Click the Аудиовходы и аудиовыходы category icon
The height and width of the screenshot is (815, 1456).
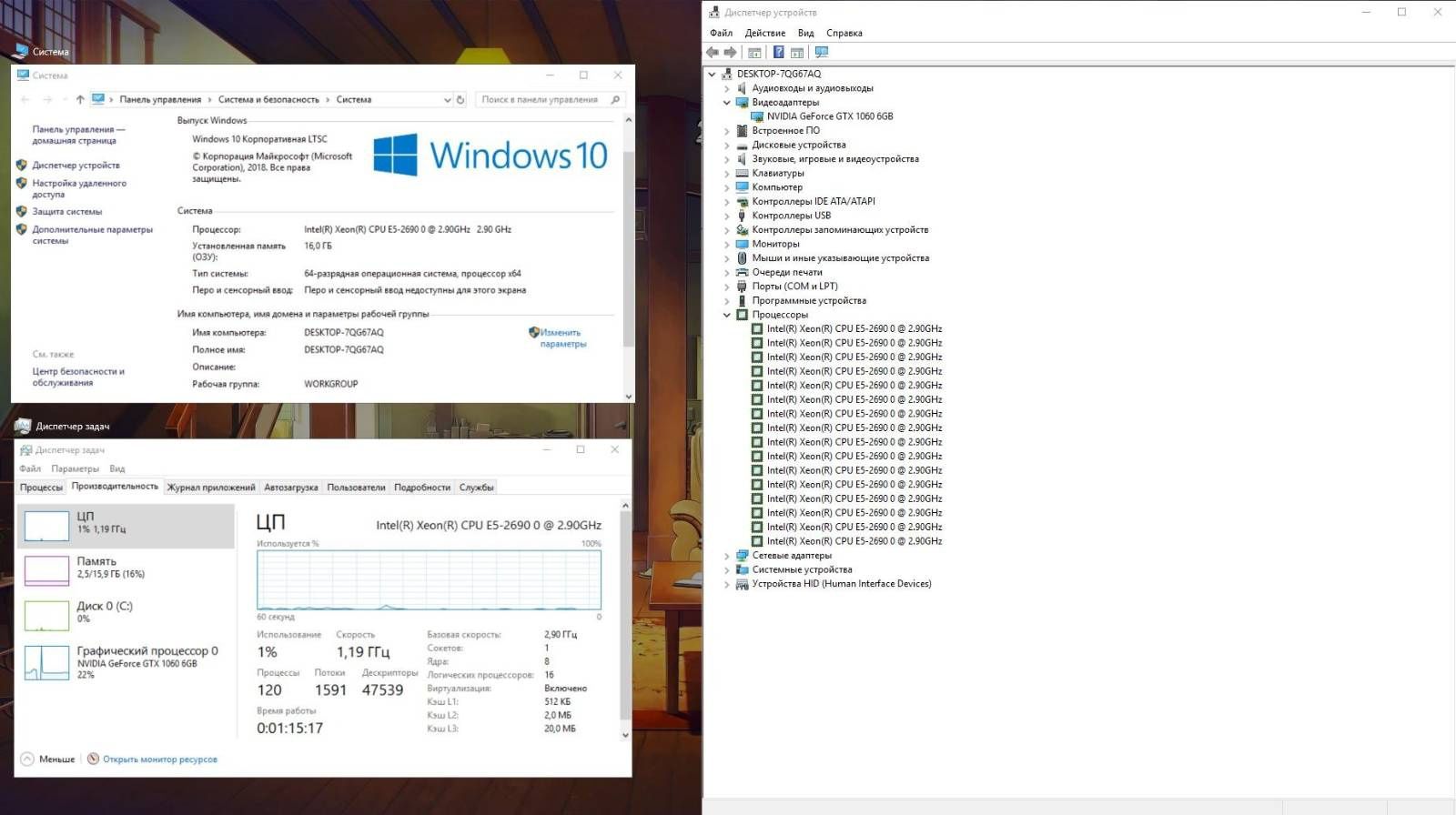[x=742, y=88]
